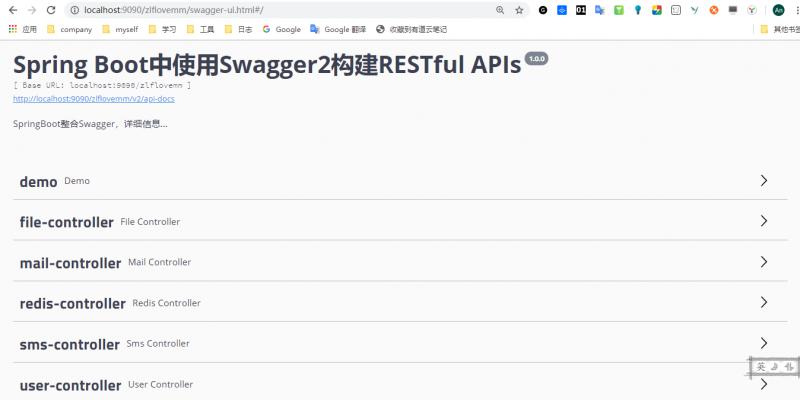Open the 学习 bookmark folder
This screenshot has width=800, height=400.
click(x=162, y=30)
